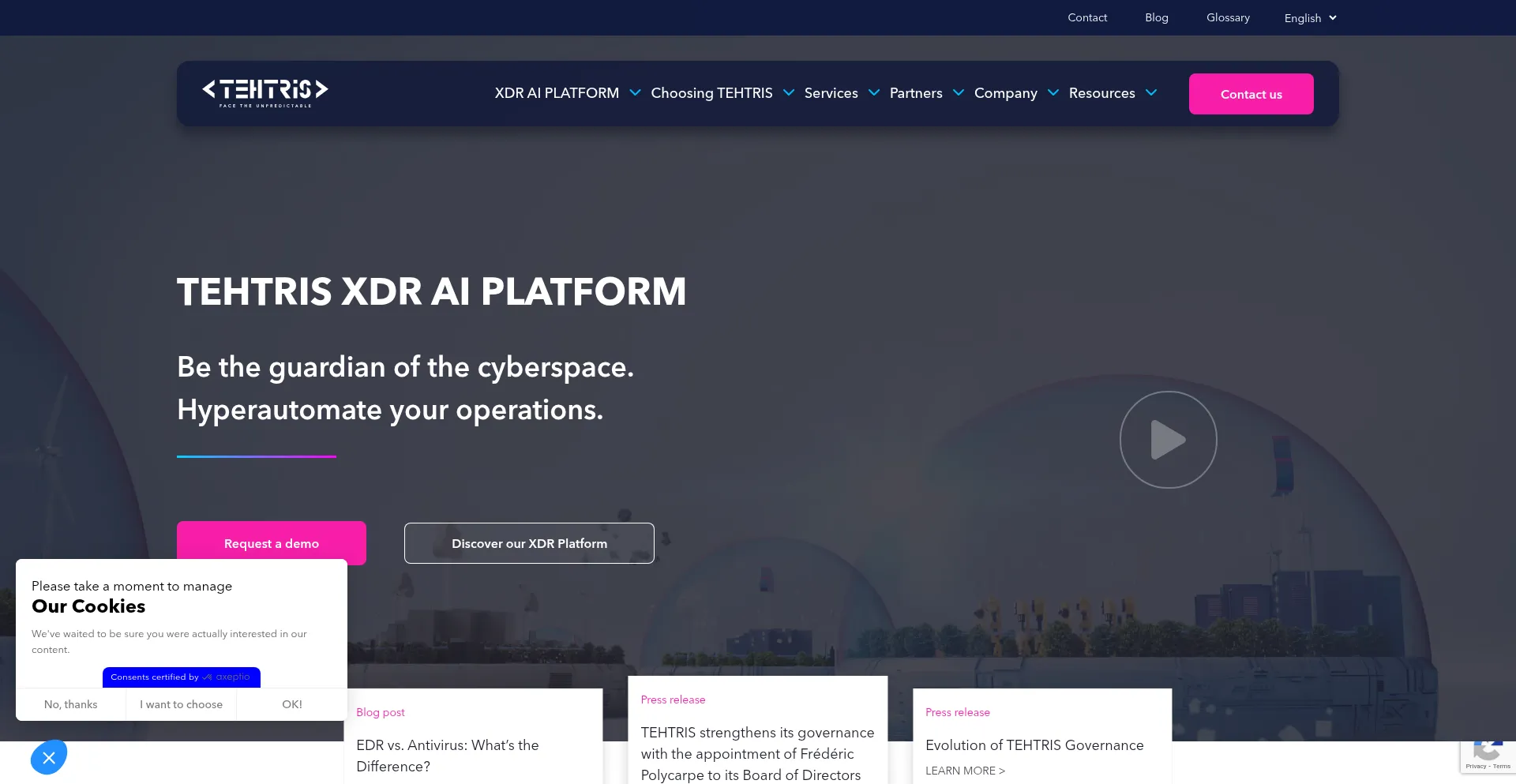Viewport: 1516px width, 784px height.
Task: Open the Services dropdown chevron
Action: click(x=874, y=93)
